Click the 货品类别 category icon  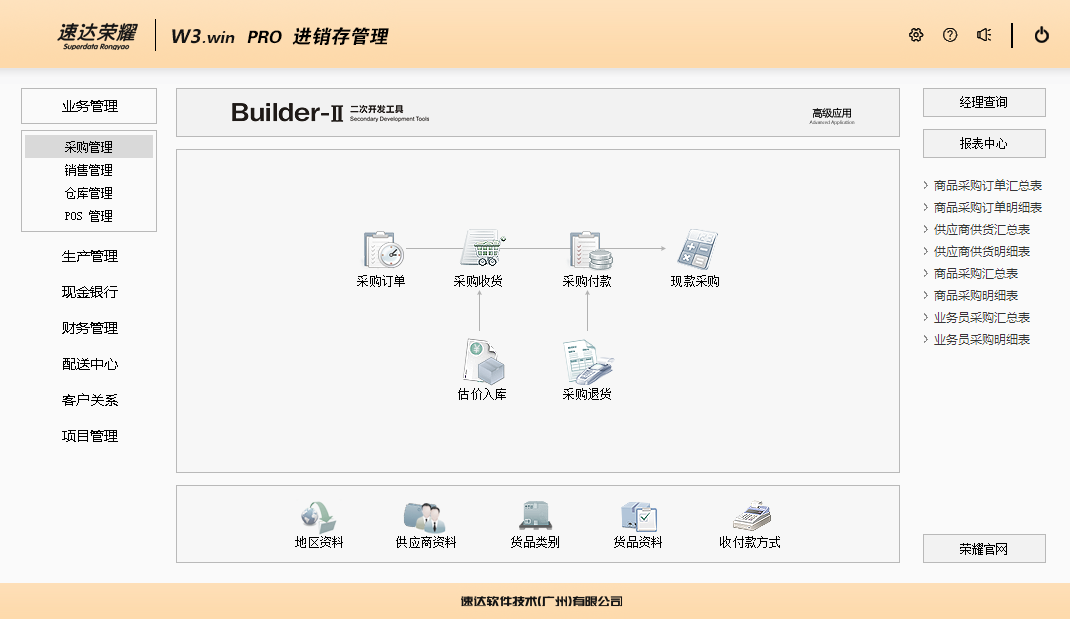coord(535,517)
